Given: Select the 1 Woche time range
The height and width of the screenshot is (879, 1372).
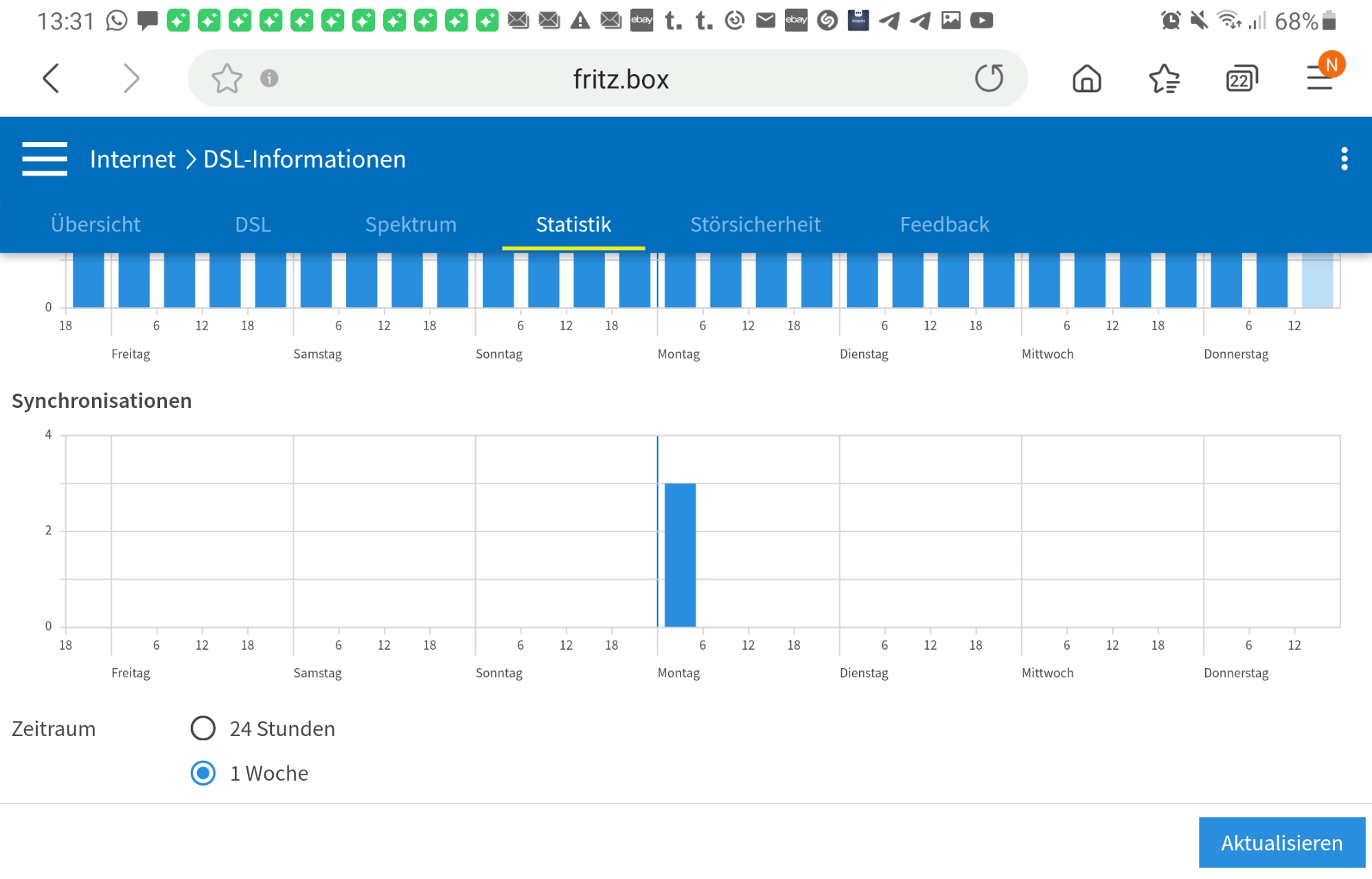Looking at the screenshot, I should (203, 773).
